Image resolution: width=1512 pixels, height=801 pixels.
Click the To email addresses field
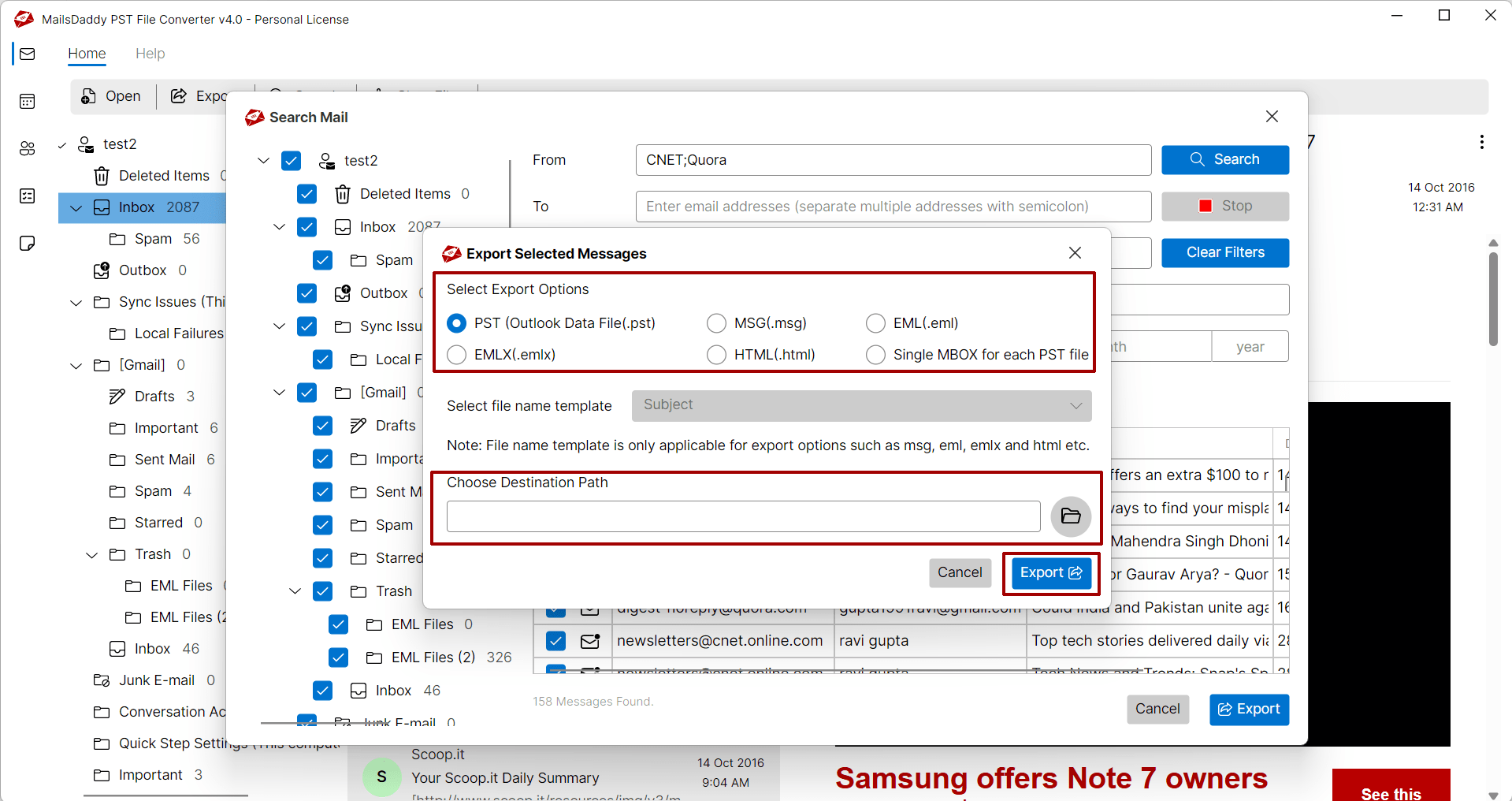click(893, 207)
